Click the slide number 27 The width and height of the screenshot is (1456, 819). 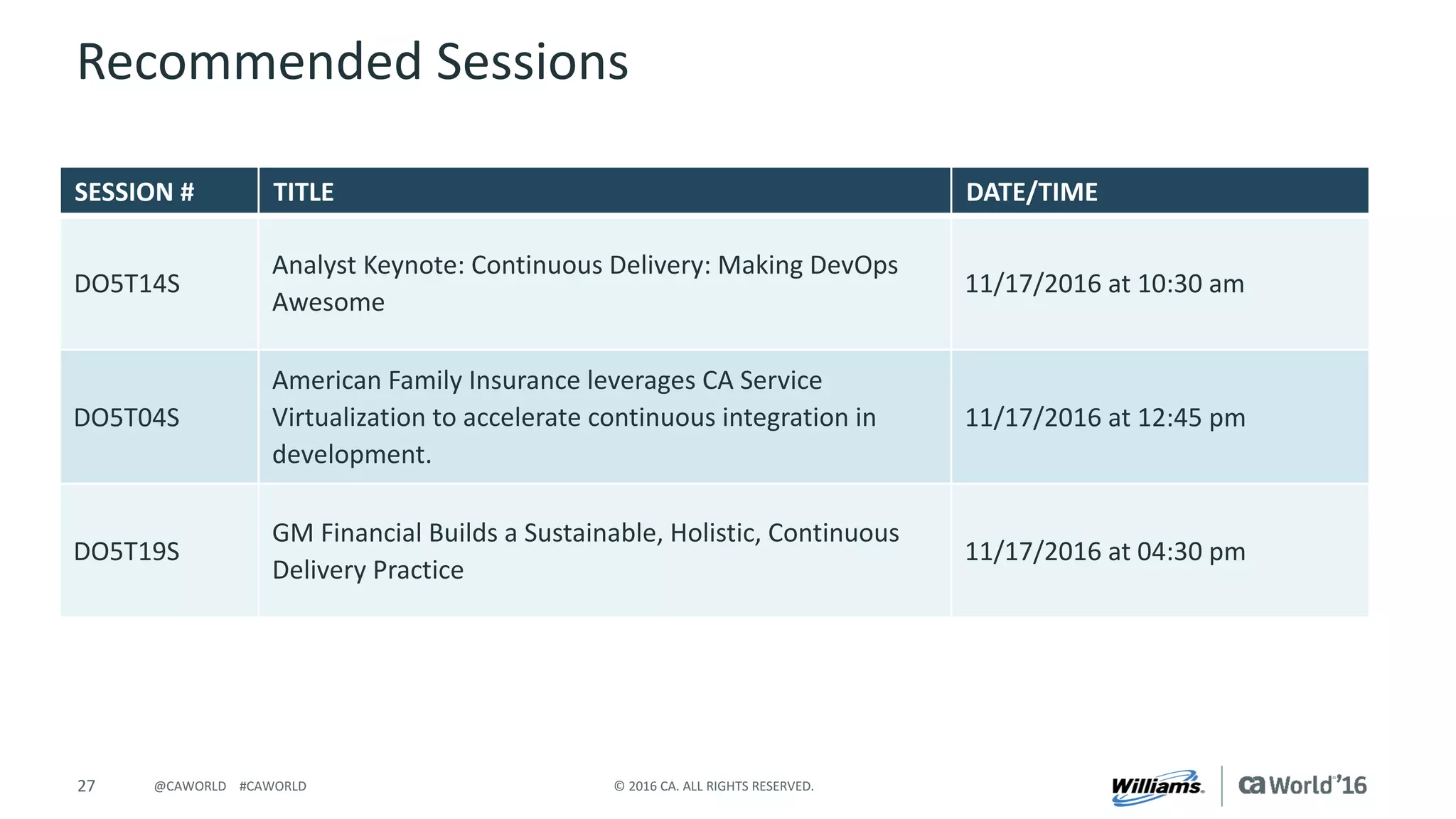[86, 786]
